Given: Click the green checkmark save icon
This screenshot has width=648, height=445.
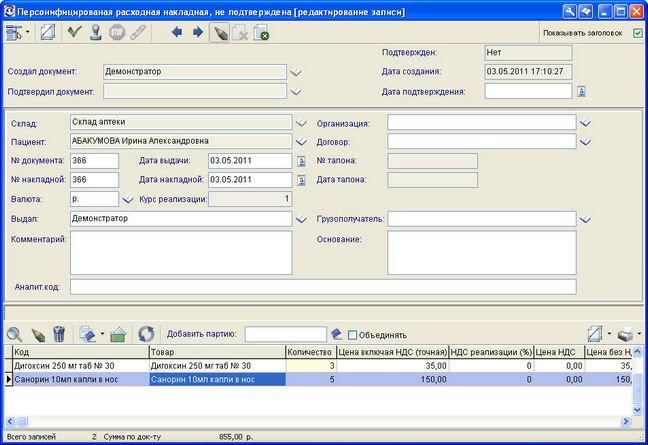Looking at the screenshot, I should 74,32.
